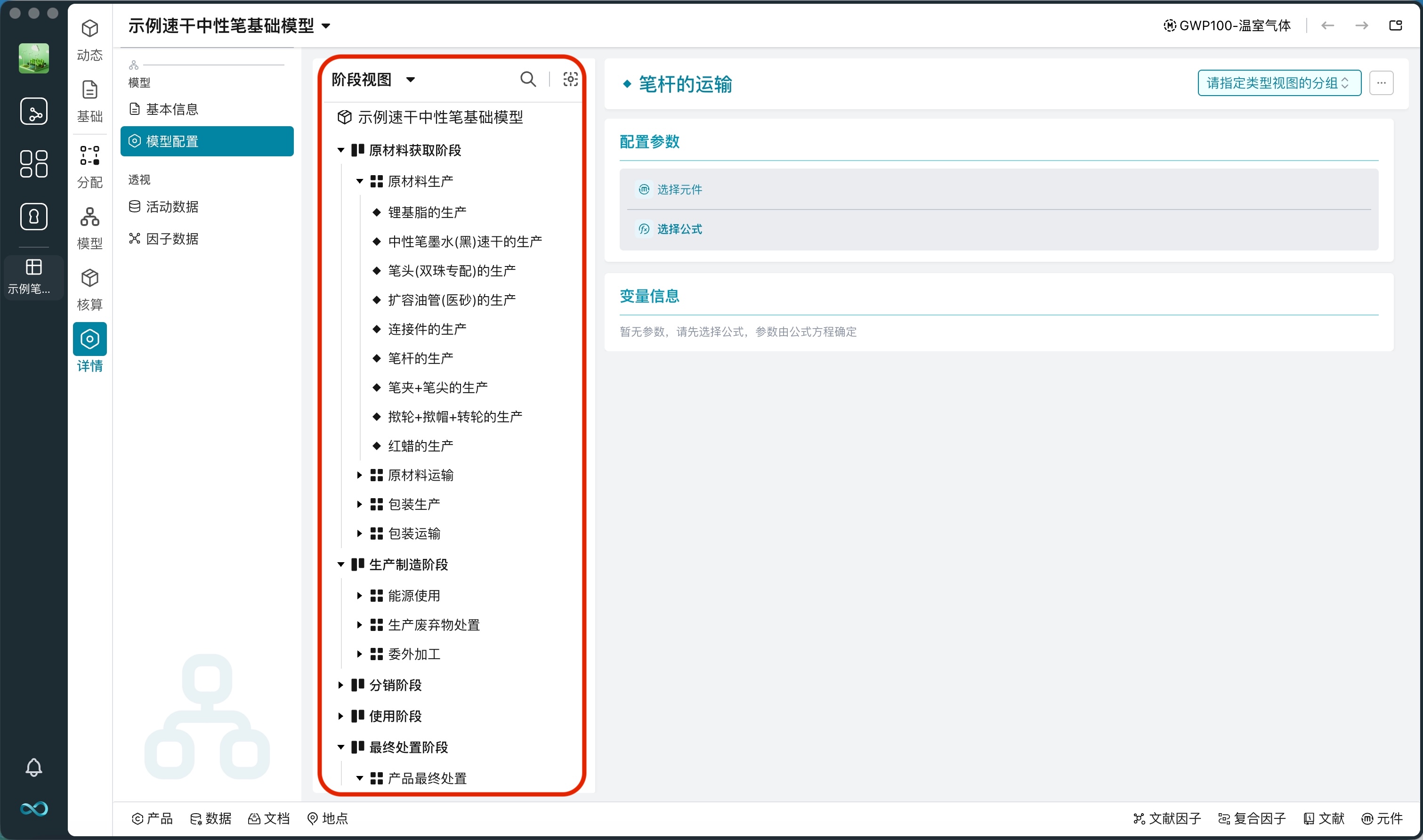Open the 分配 panel
1423x840 pixels.
pyautogui.click(x=89, y=165)
